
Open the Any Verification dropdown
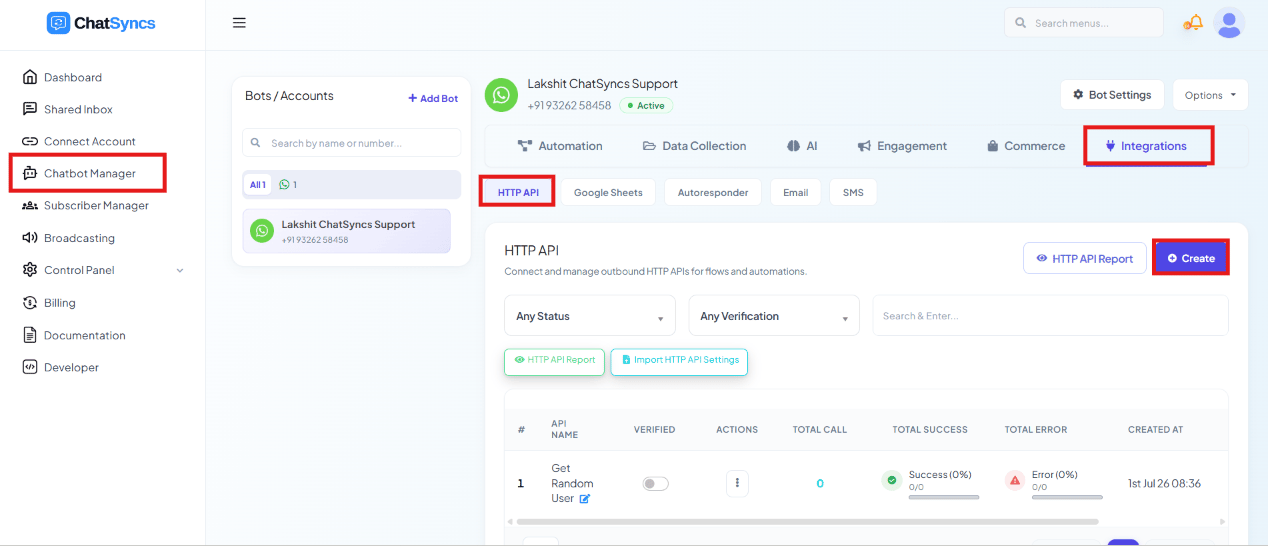click(774, 316)
